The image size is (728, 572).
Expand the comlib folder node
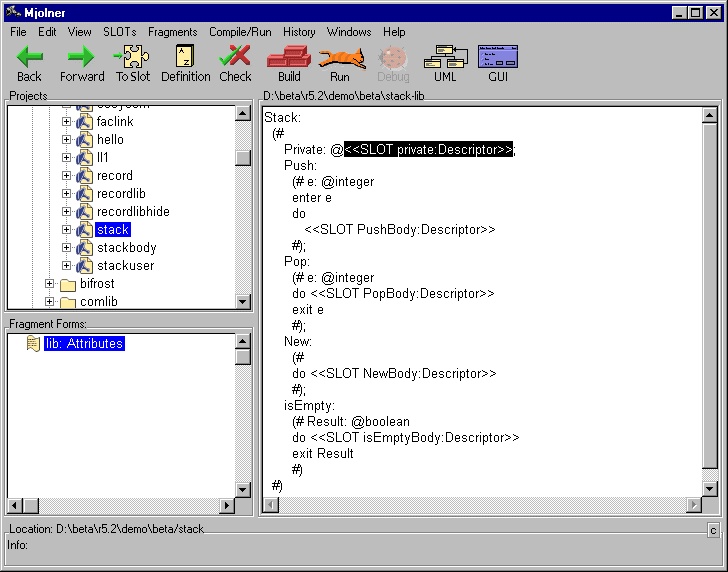click(x=49, y=302)
